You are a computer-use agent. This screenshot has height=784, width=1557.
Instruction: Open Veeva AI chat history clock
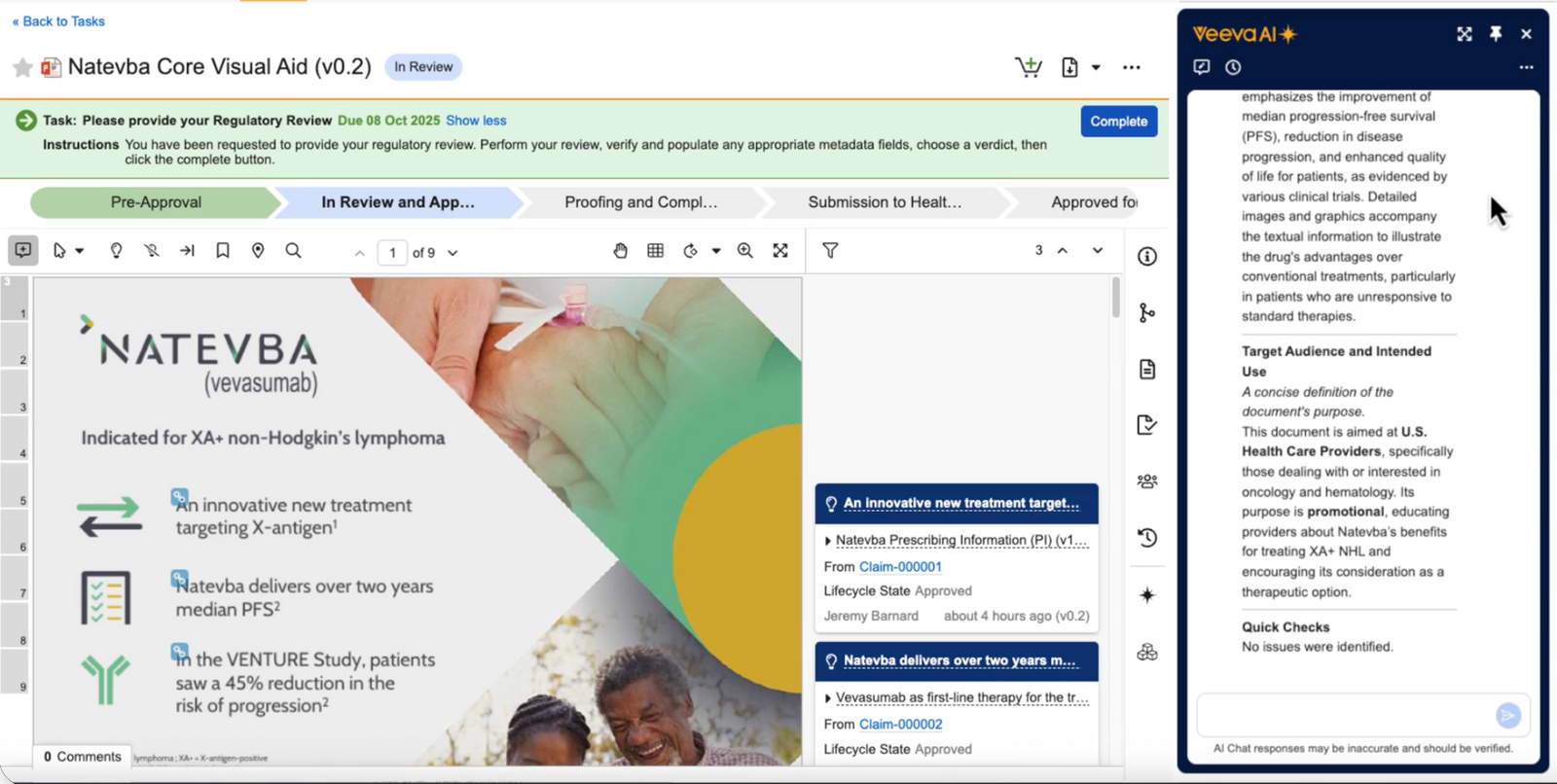[x=1233, y=67]
